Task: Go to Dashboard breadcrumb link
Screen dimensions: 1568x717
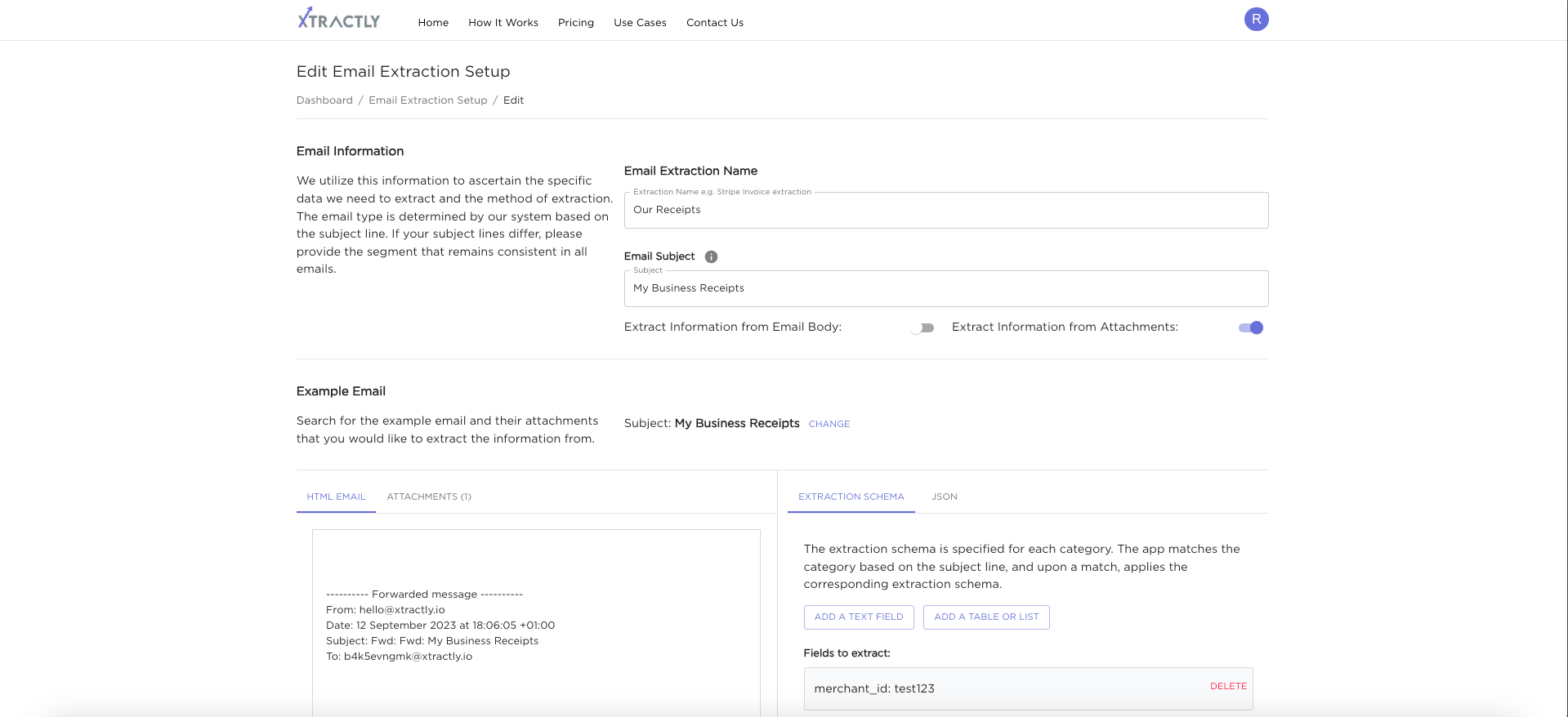Action: 324,100
